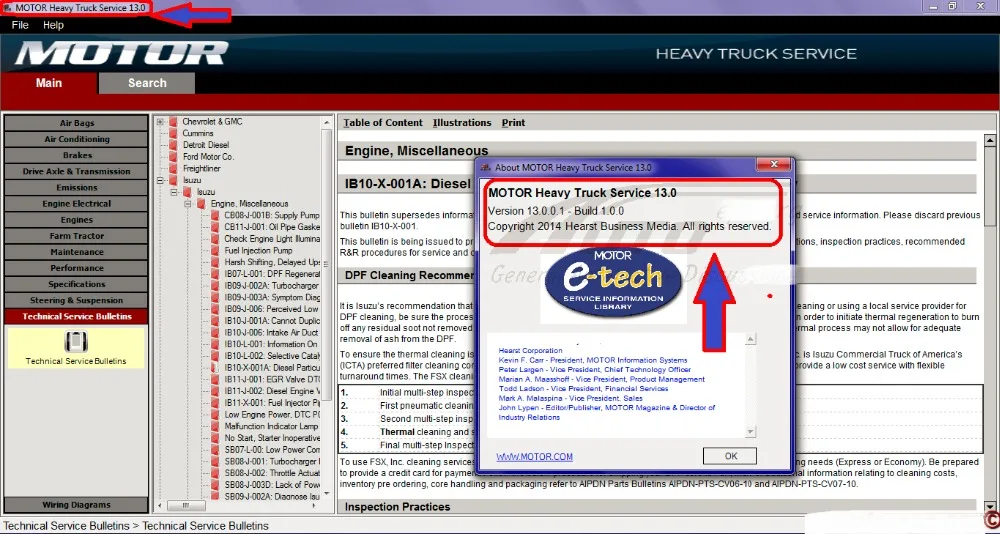Viewport: 1000px width, 534px height.
Task: Select the Cummins tree item
Action: click(x=198, y=133)
